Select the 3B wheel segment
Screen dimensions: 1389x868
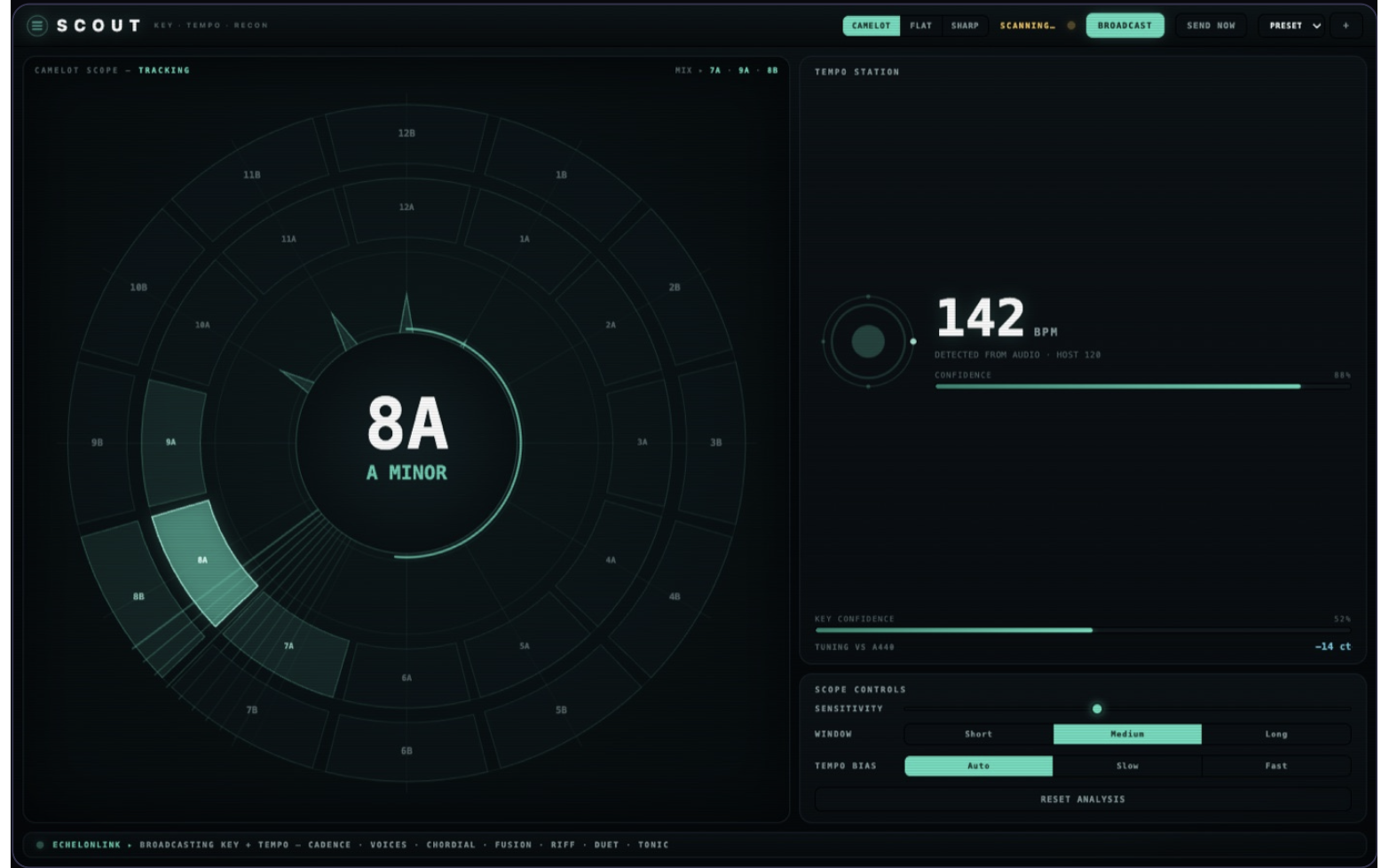715,442
